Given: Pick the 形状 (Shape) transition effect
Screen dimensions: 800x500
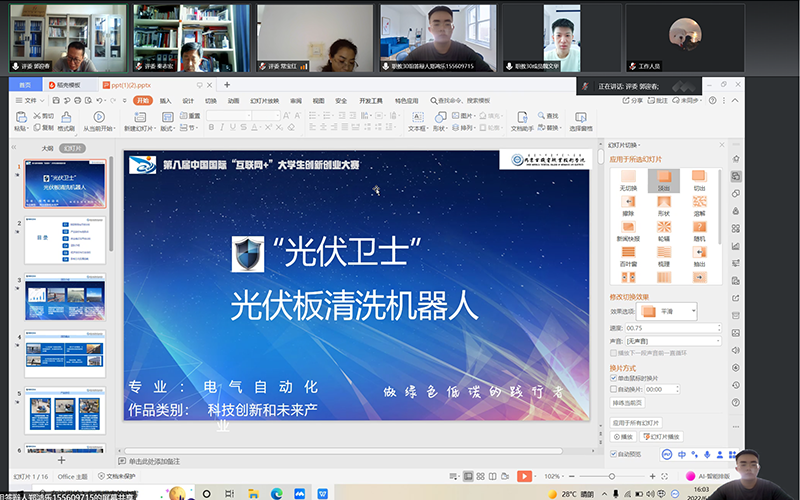Looking at the screenshot, I should click(664, 207).
